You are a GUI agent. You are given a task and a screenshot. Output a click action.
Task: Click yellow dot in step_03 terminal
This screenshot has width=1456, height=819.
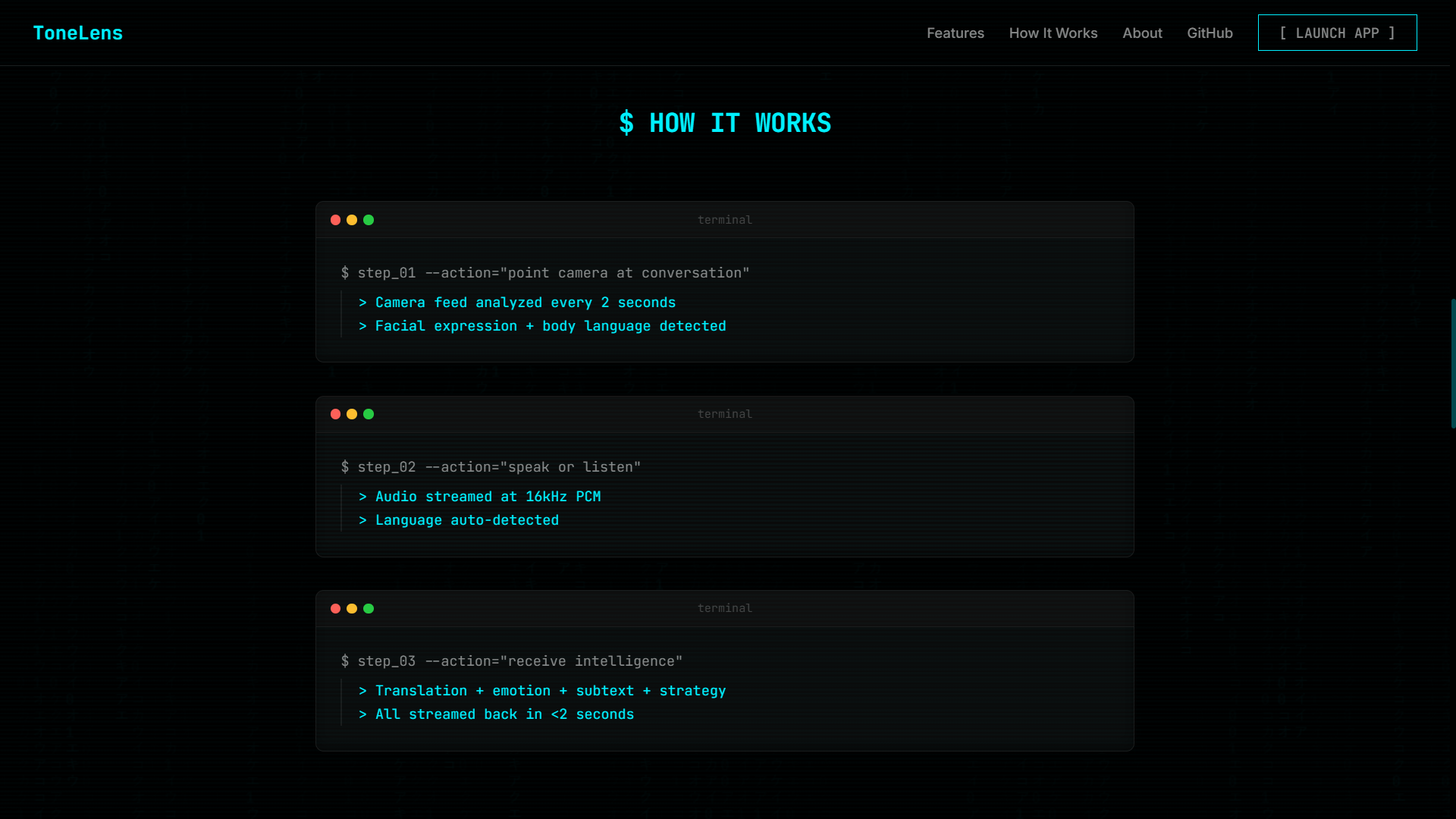click(352, 608)
